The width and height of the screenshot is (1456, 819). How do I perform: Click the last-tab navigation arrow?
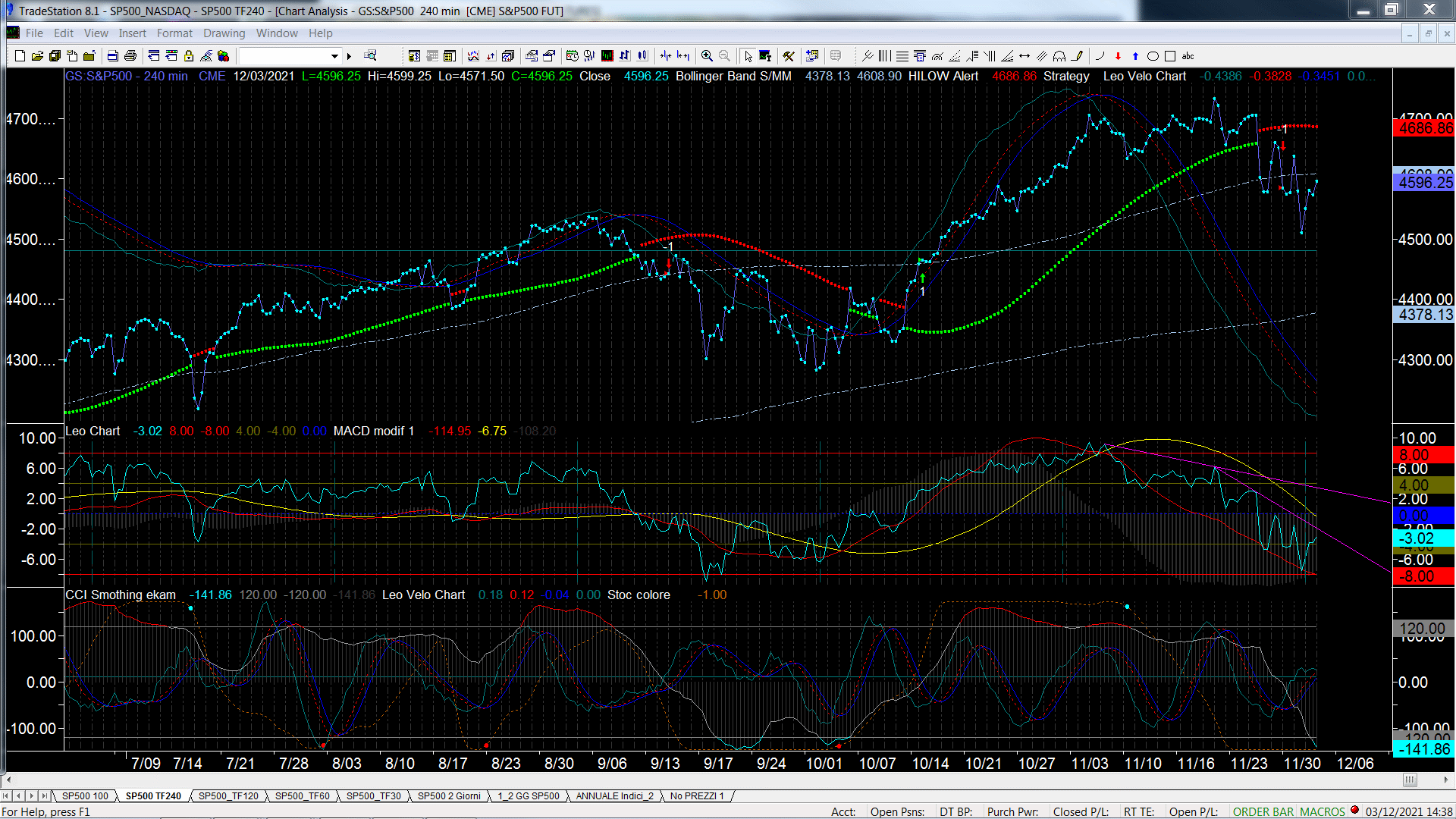point(45,796)
